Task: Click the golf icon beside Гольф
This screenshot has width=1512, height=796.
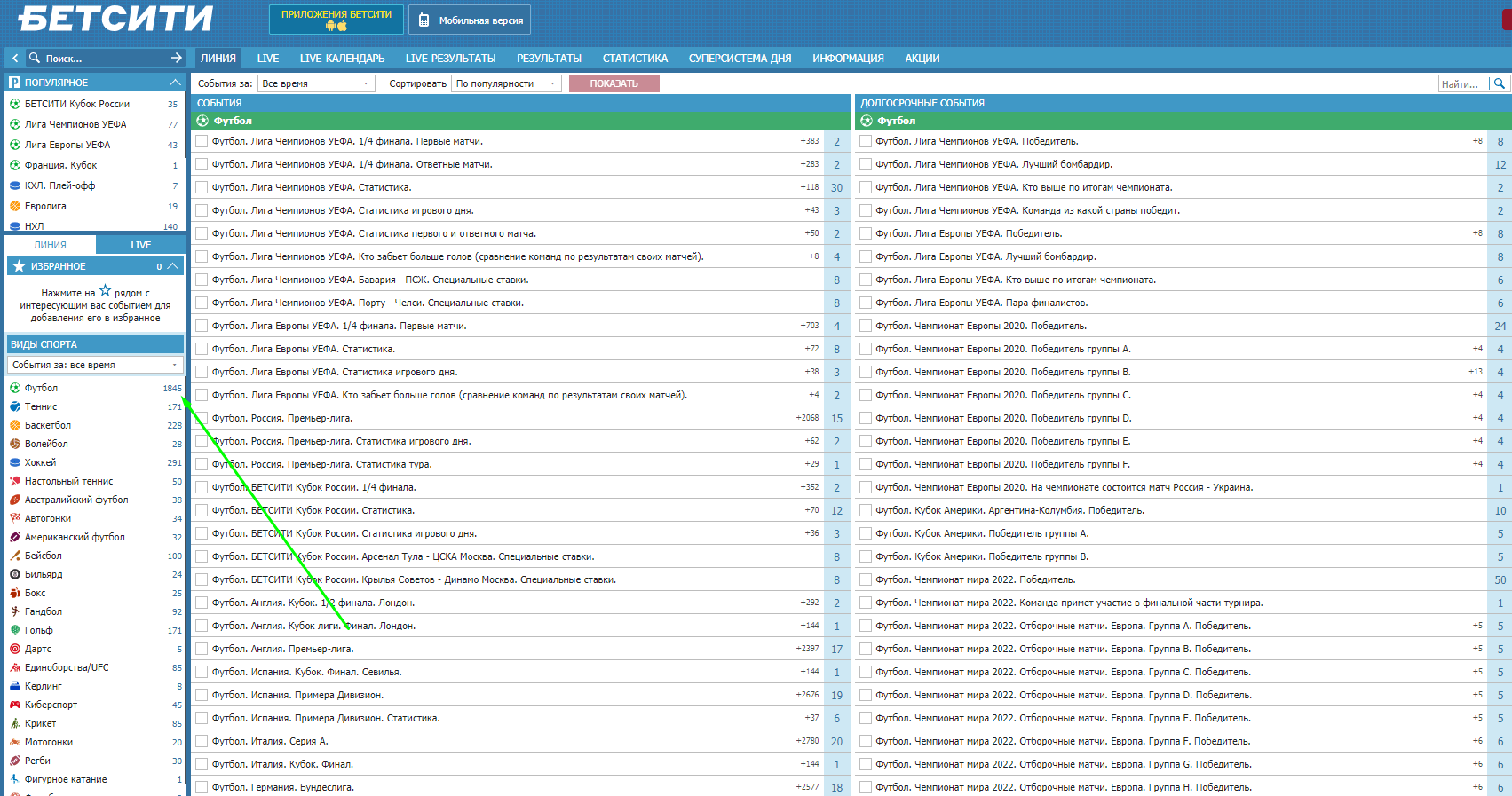Action: 15,630
